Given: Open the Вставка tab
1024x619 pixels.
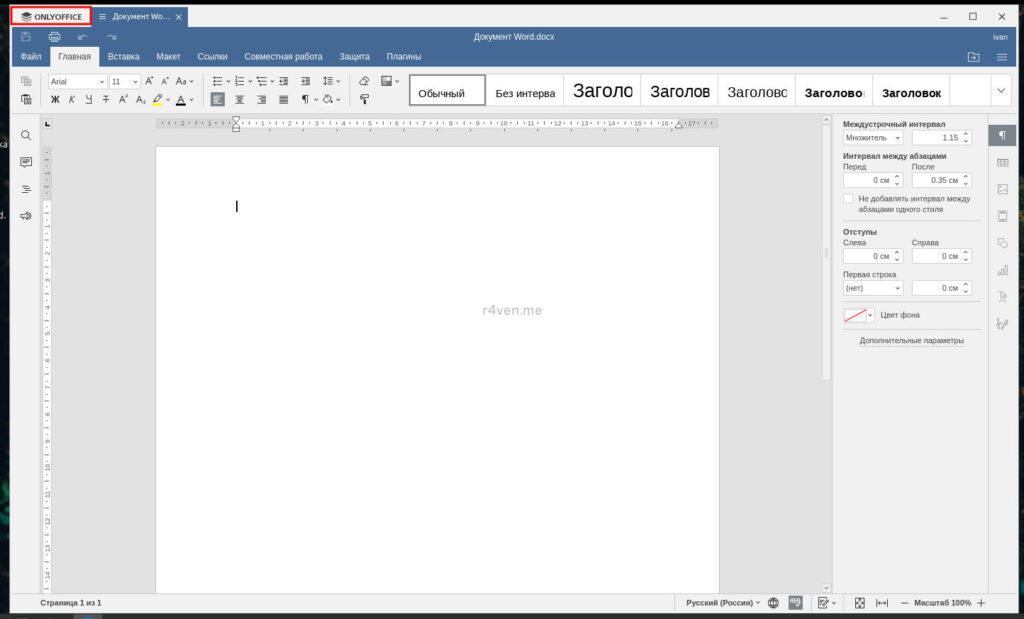Looking at the screenshot, I should pyautogui.click(x=123, y=57).
